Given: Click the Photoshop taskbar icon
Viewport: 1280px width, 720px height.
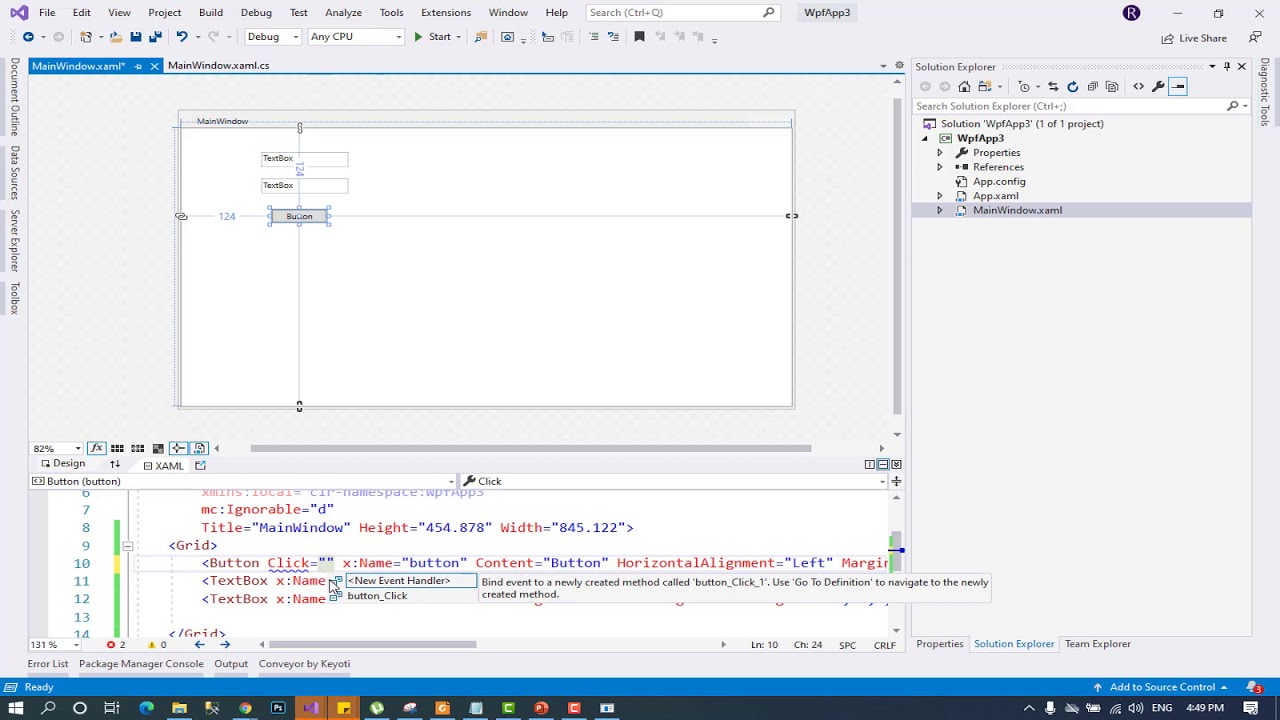Looking at the screenshot, I should point(278,708).
